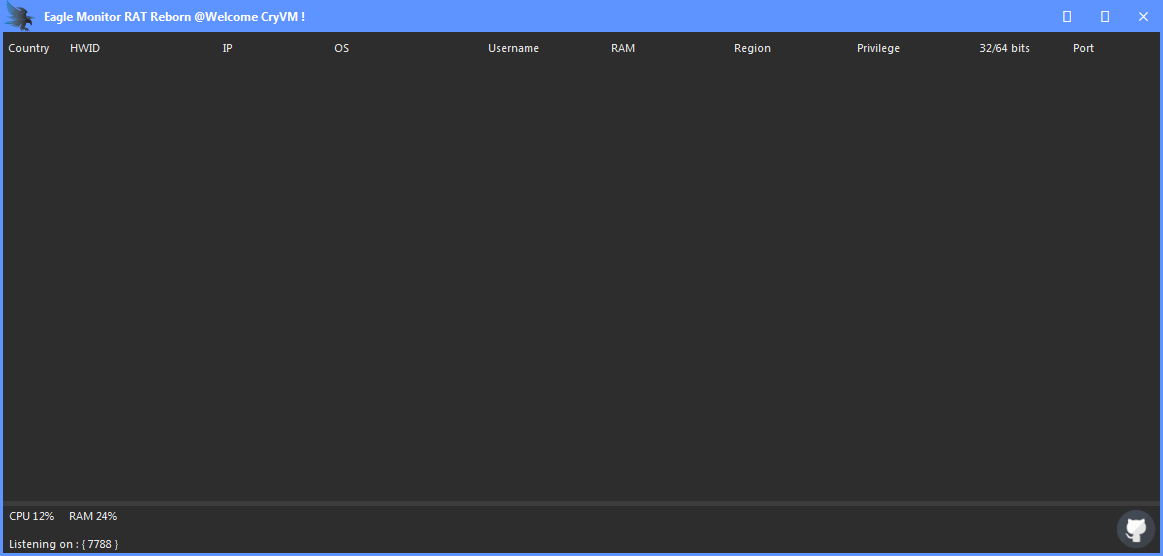Viewport: 1163px width, 556px height.
Task: Maximize the Eagle Monitor window
Action: pyautogui.click(x=1105, y=16)
